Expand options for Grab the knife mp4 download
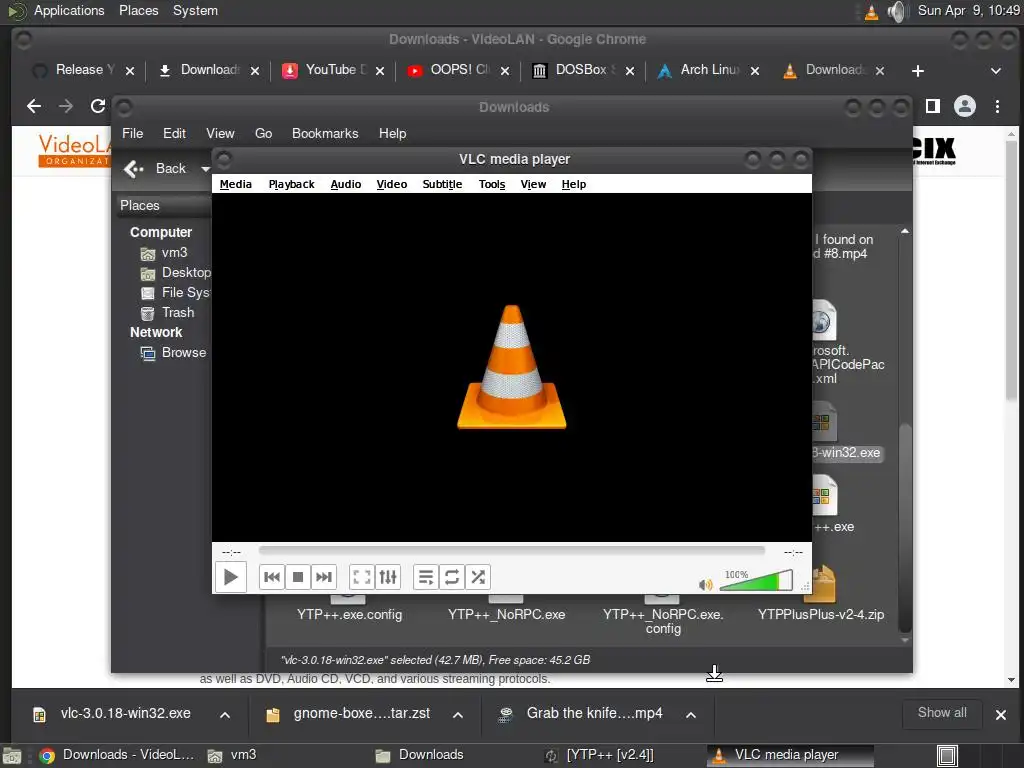Image resolution: width=1024 pixels, height=768 pixels. click(x=691, y=714)
